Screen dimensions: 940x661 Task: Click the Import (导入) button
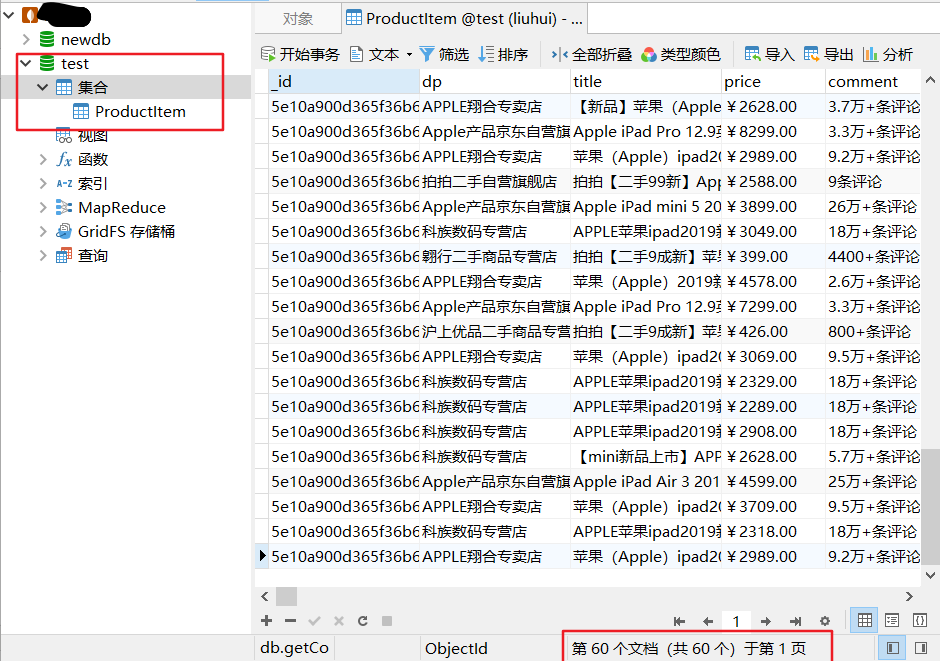pyautogui.click(x=769, y=55)
